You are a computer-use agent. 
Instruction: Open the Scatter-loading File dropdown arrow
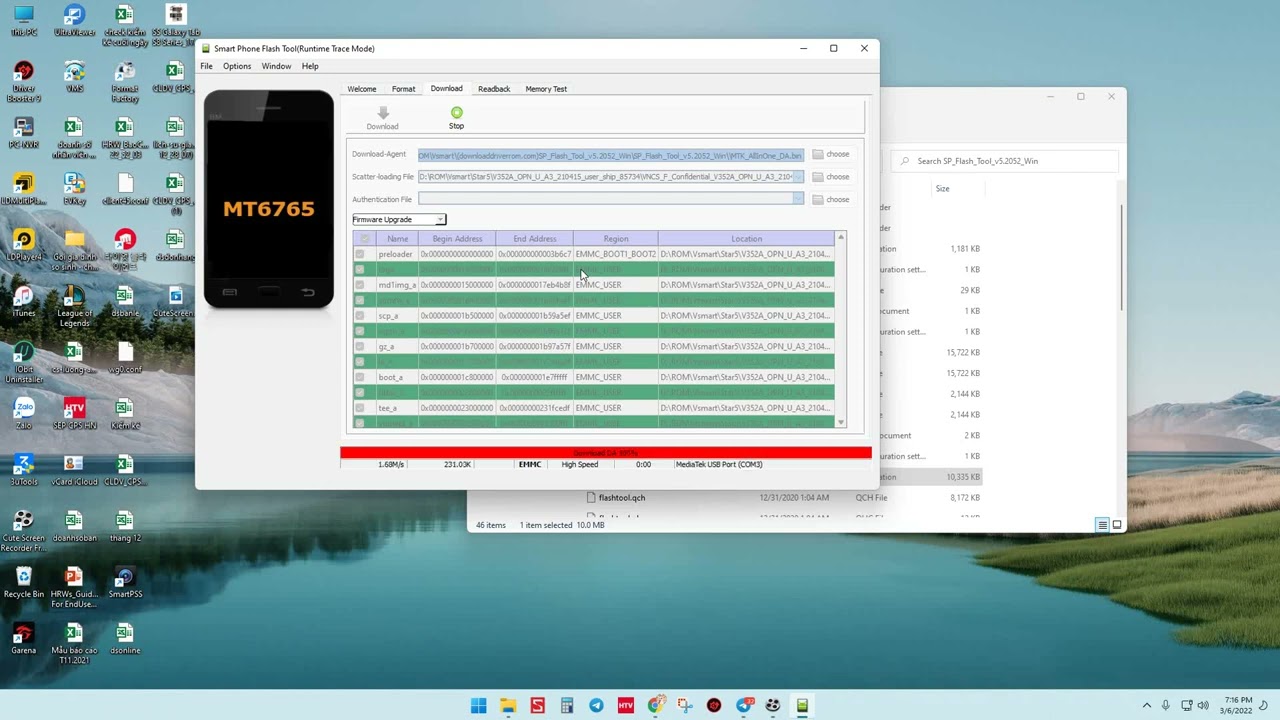798,177
